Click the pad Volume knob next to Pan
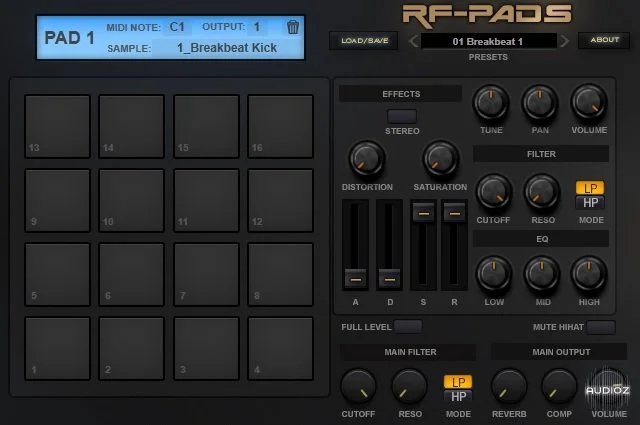Viewport: 640px width, 425px height. [x=589, y=103]
